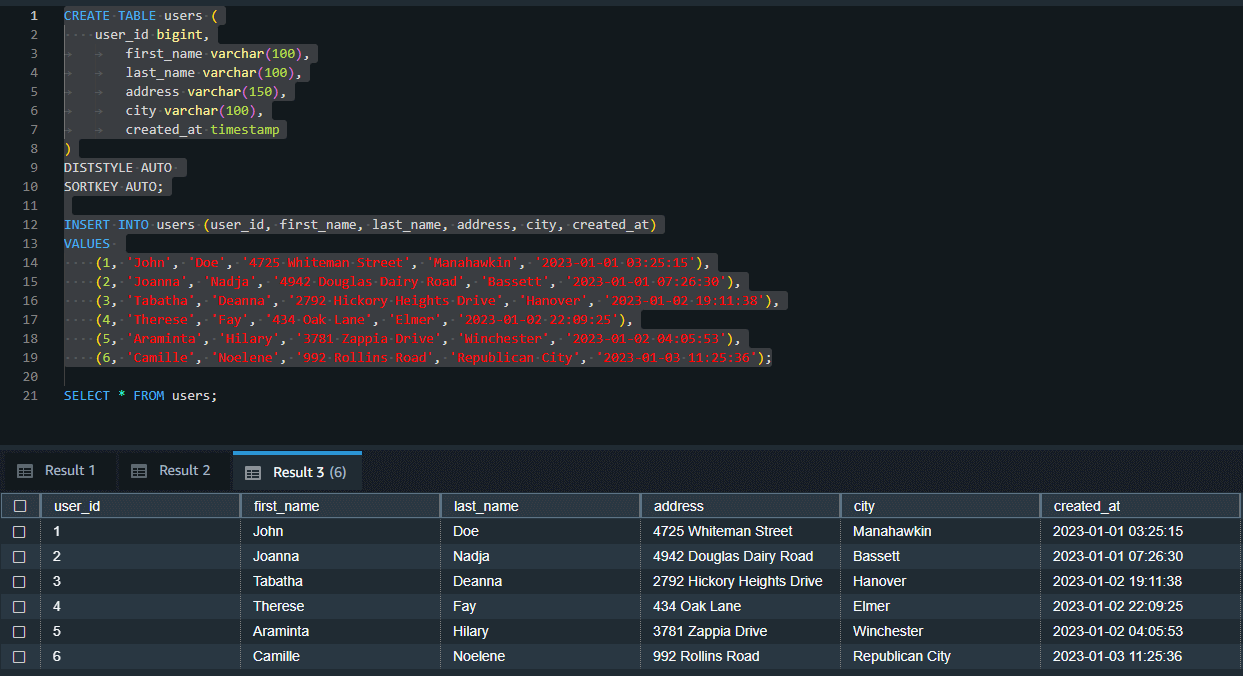Place cursor in SELECT * FROM users line

(140, 396)
